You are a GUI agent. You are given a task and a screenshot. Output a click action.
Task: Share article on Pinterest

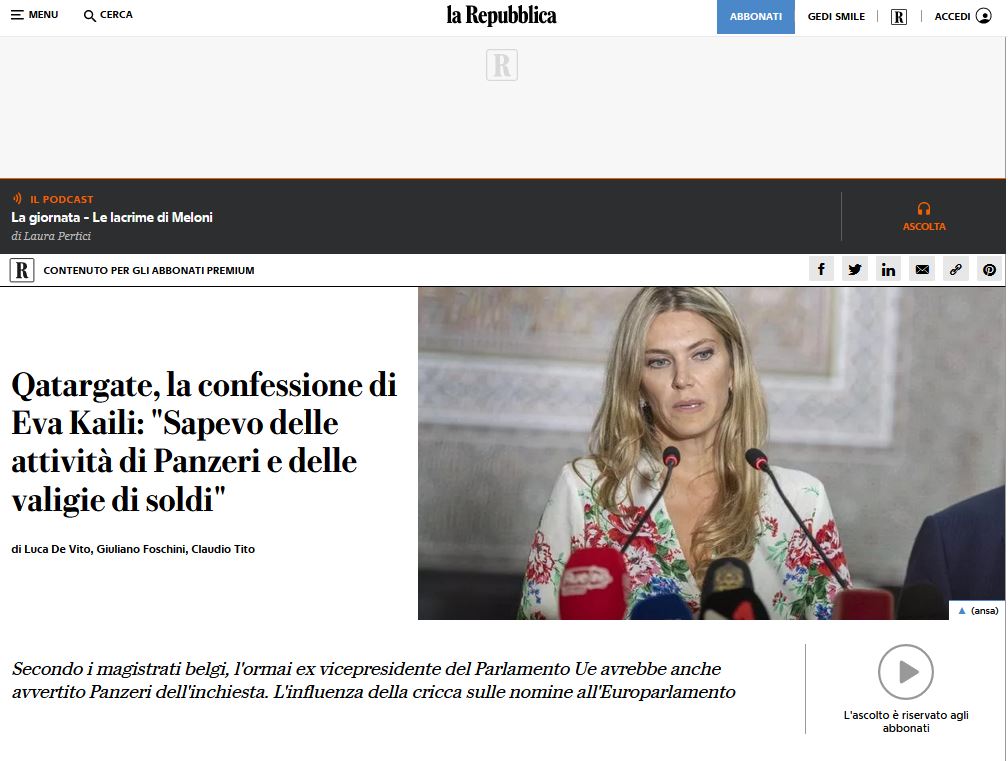point(989,269)
